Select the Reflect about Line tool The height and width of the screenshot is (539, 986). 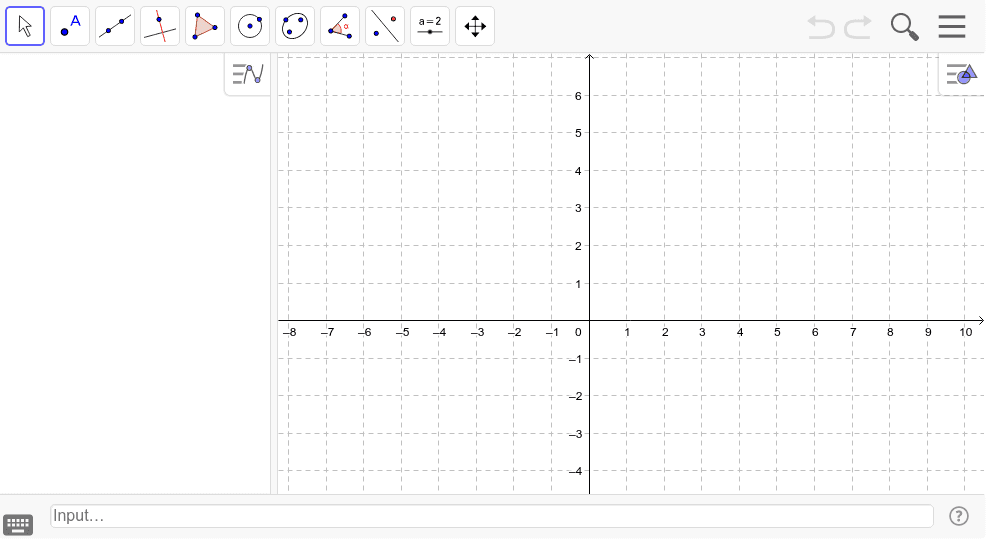pos(385,26)
